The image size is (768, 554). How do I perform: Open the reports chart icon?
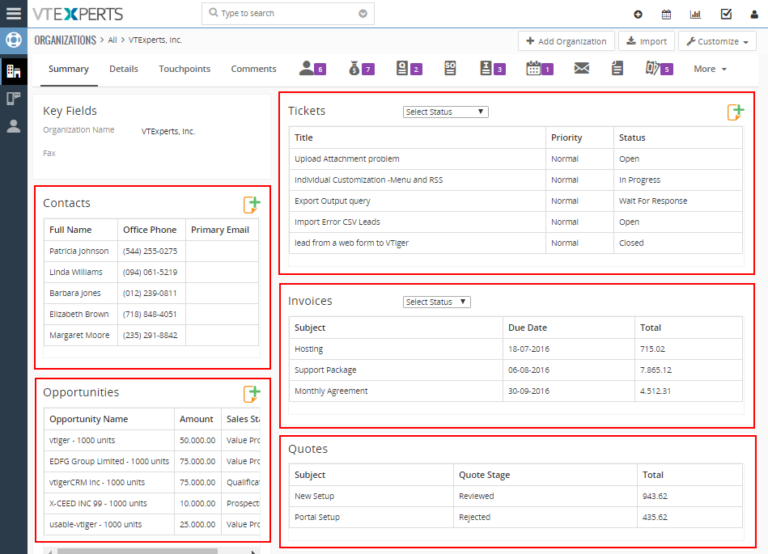(695, 14)
